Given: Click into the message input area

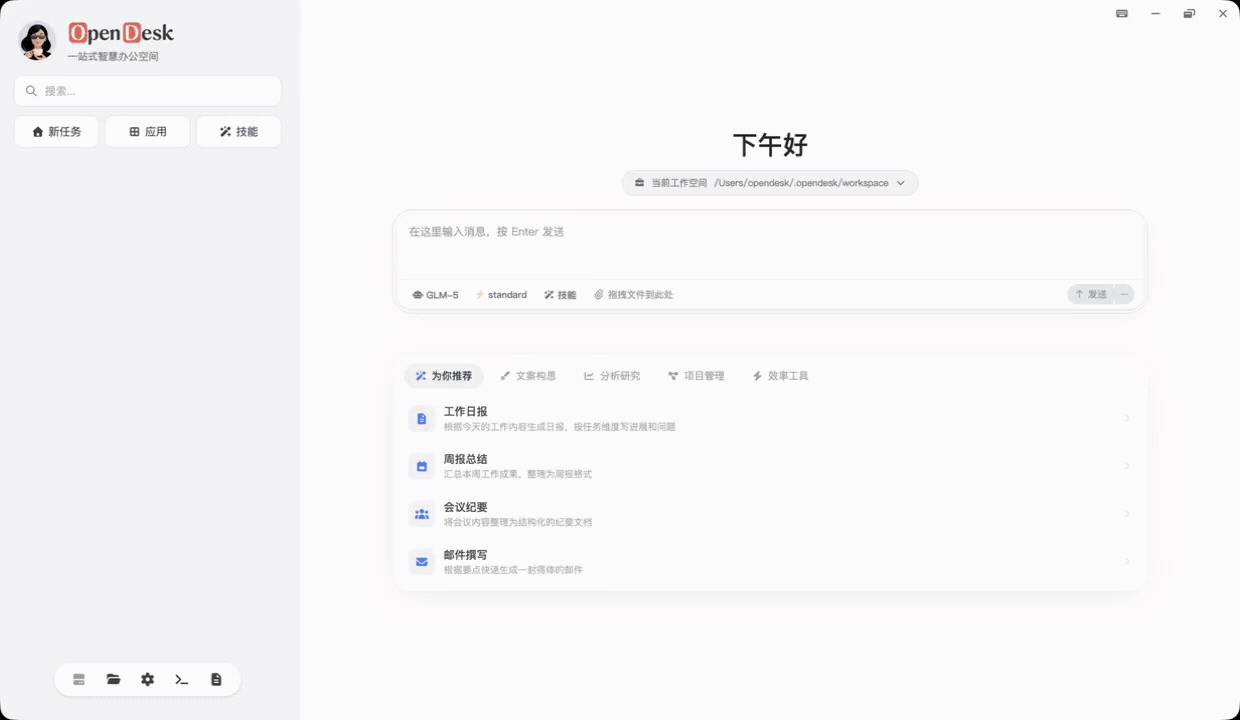Looking at the screenshot, I should pyautogui.click(x=770, y=245).
